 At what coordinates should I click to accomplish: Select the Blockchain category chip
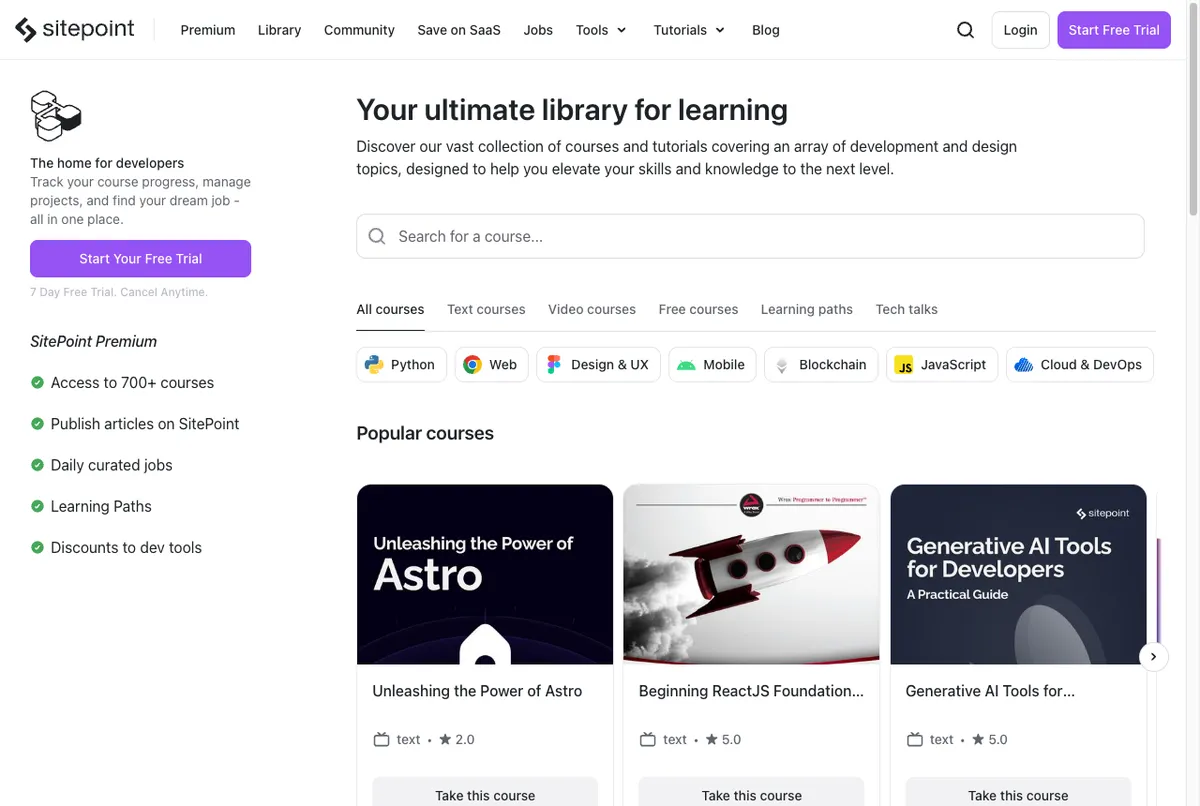(822, 365)
